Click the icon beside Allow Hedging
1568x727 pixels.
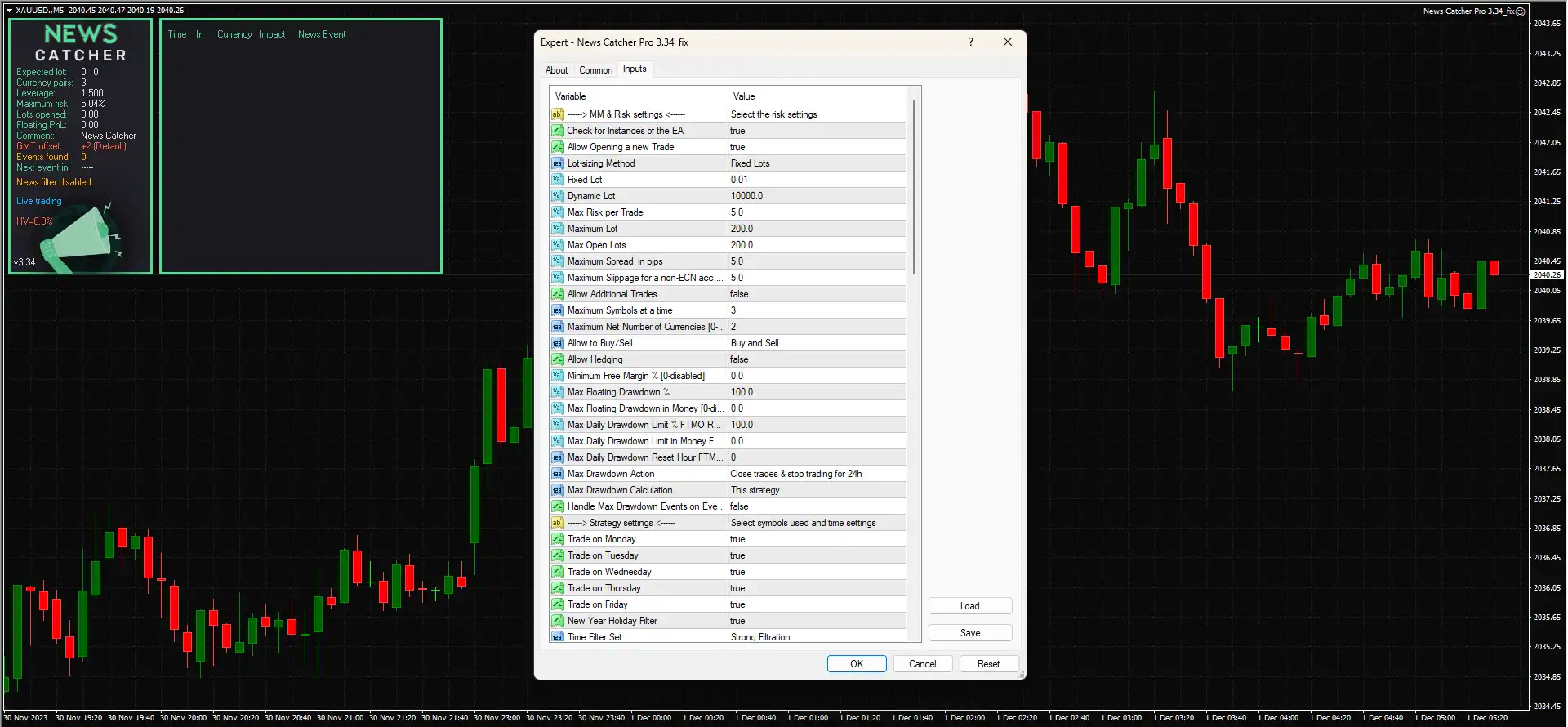[558, 359]
